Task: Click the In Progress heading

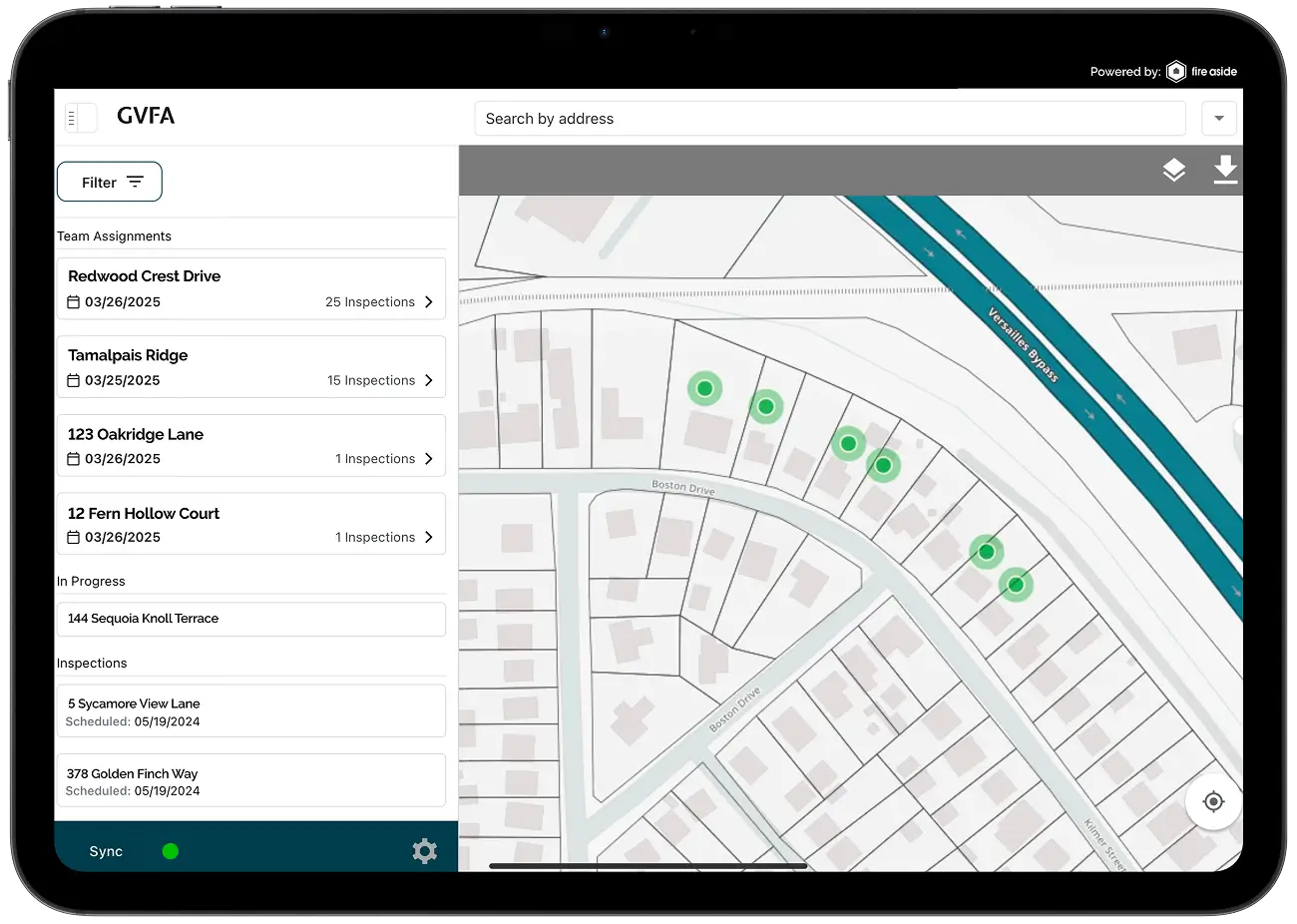Action: 91,581
